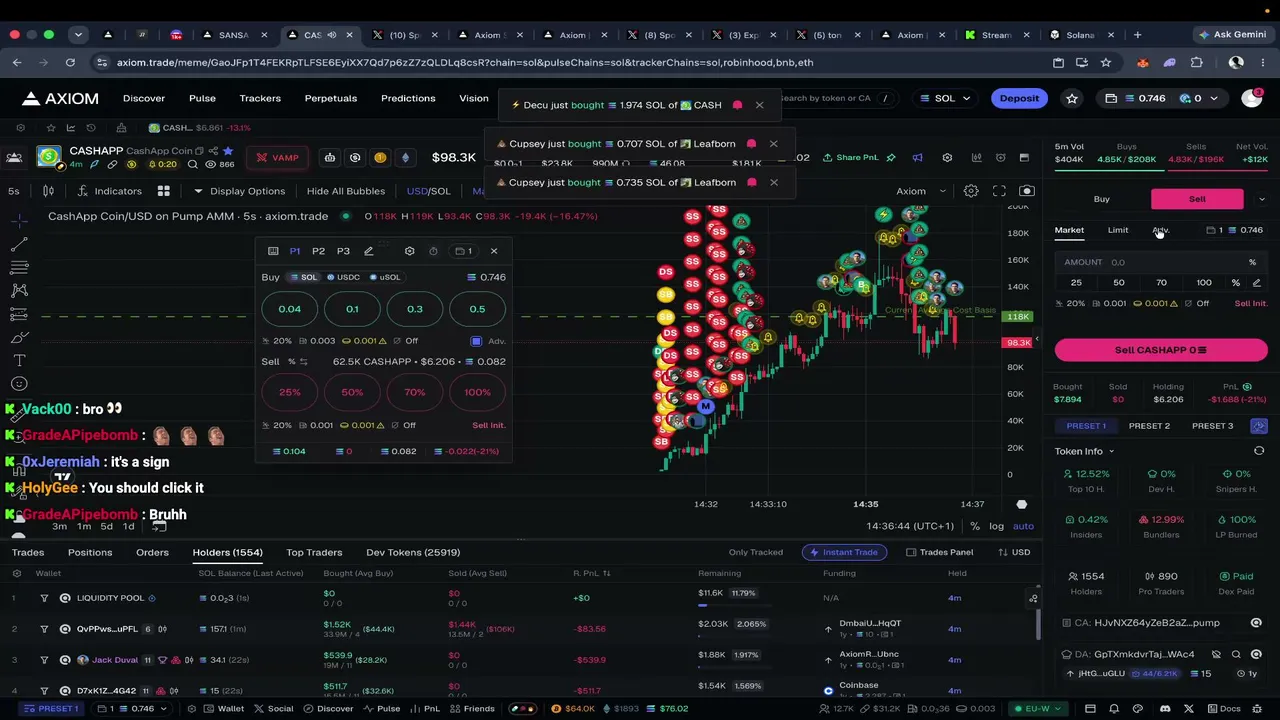The height and width of the screenshot is (720, 1280).
Task: Toggle the Instant Trade mode
Action: coord(843,552)
